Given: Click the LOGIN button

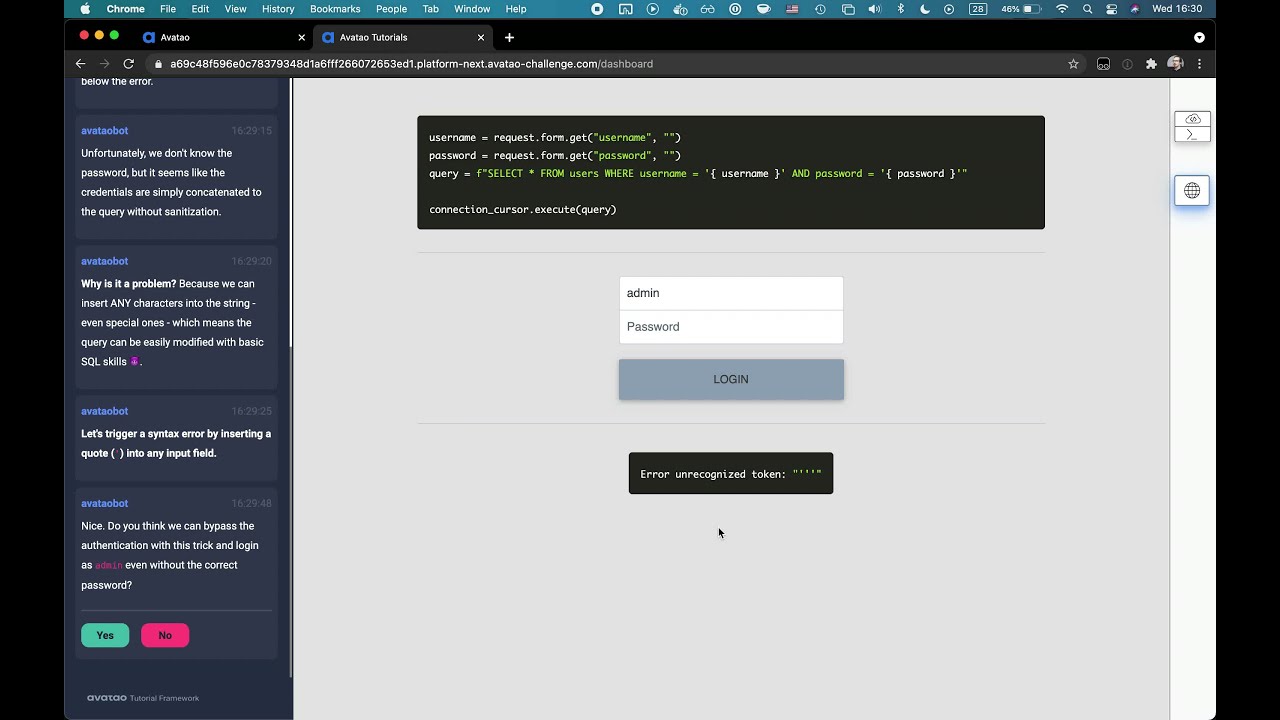Looking at the screenshot, I should pyautogui.click(x=731, y=379).
